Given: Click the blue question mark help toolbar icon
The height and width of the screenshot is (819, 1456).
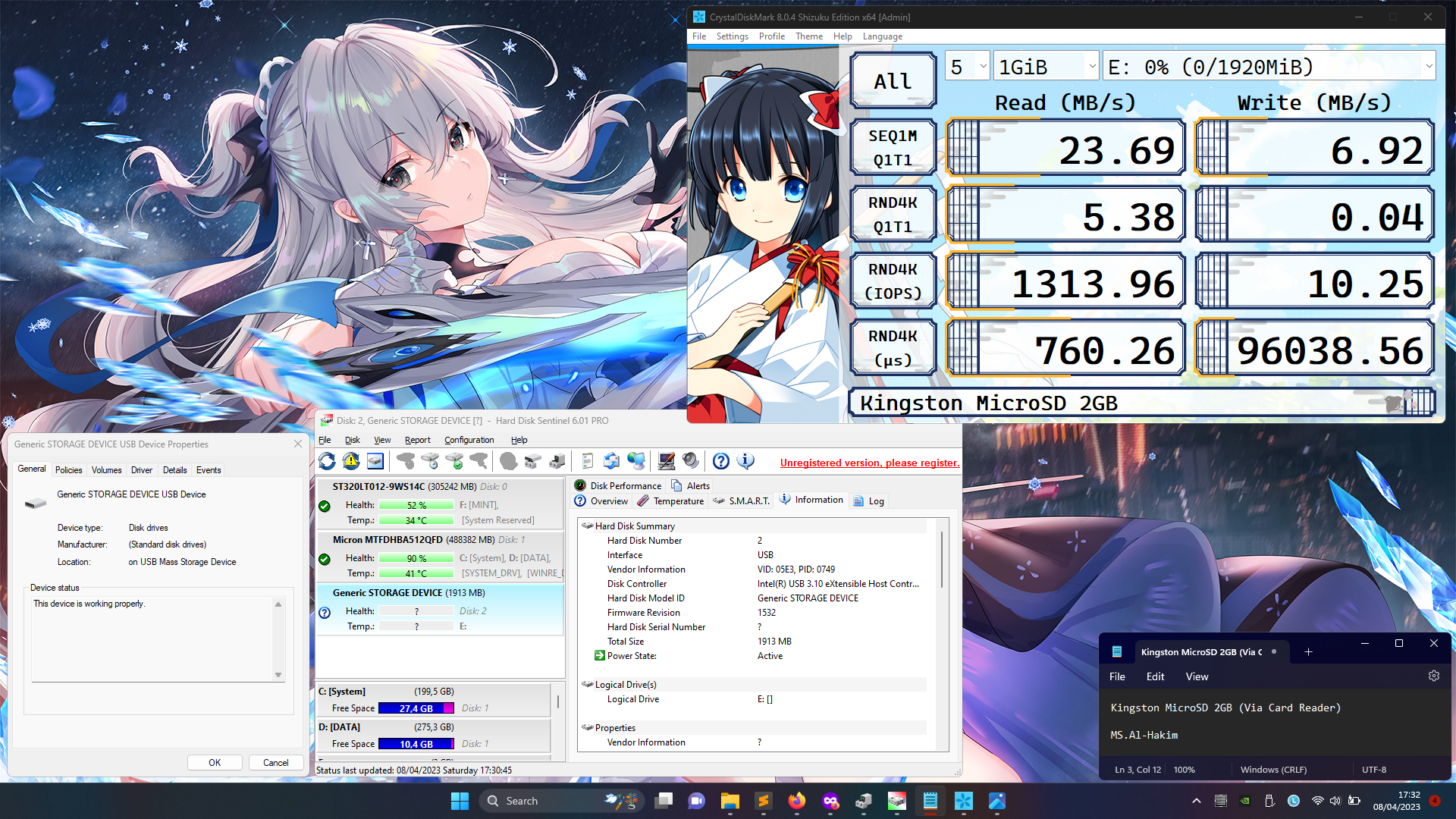Looking at the screenshot, I should 721,461.
